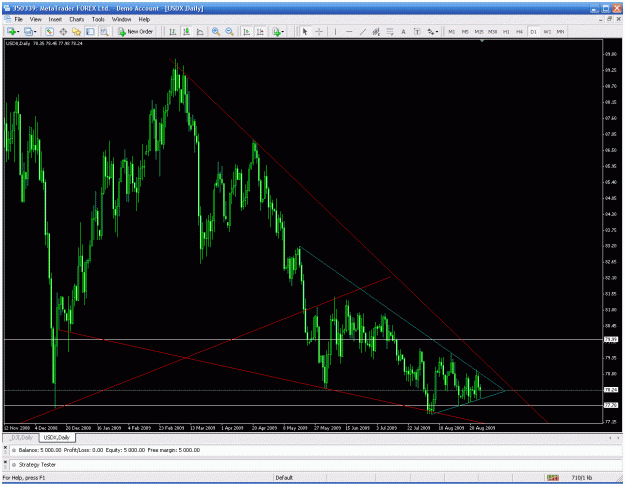Open the Insert menu

(x=55, y=19)
